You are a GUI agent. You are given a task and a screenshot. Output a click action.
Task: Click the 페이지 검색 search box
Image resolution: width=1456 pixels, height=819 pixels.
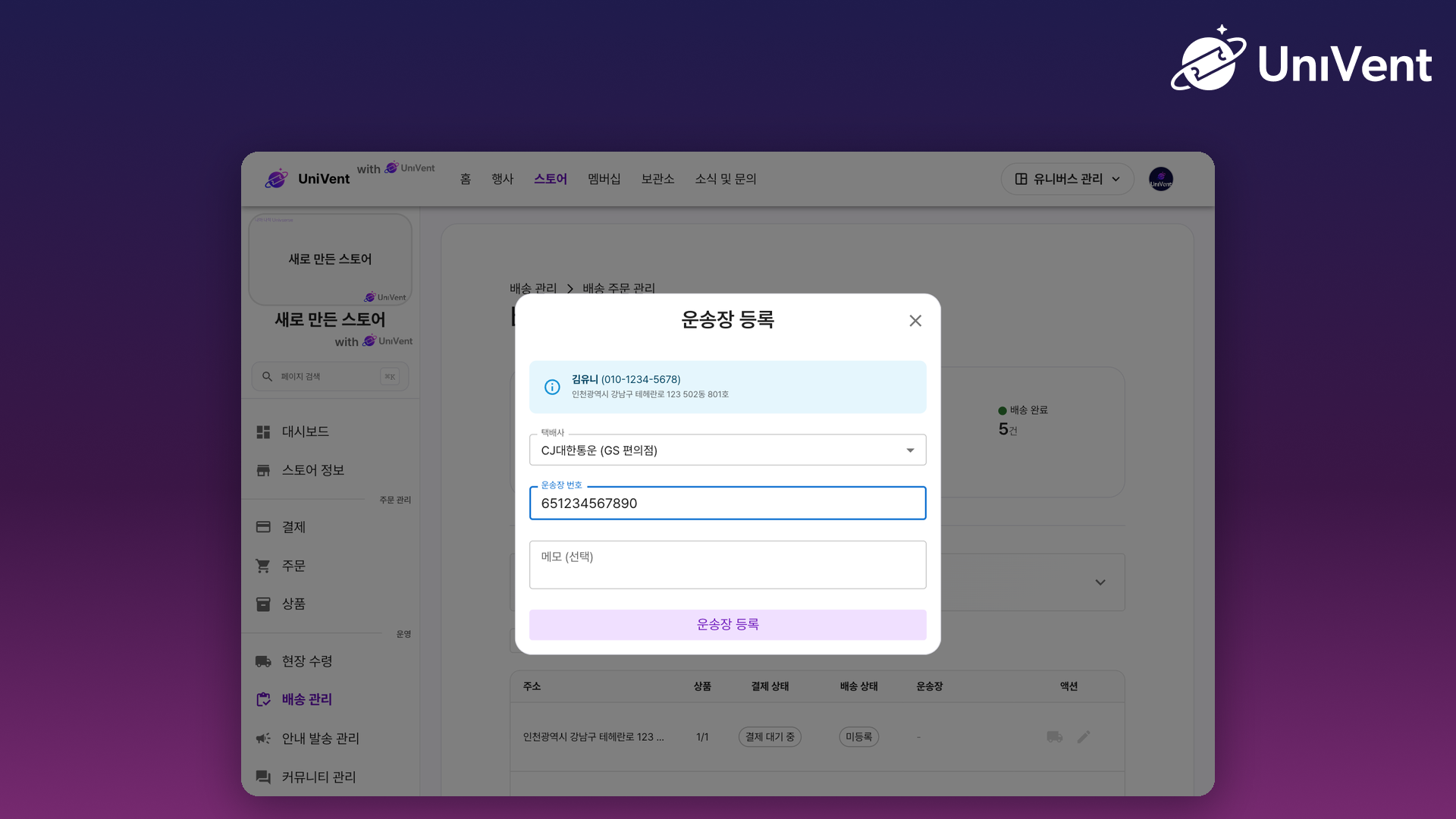(x=330, y=376)
